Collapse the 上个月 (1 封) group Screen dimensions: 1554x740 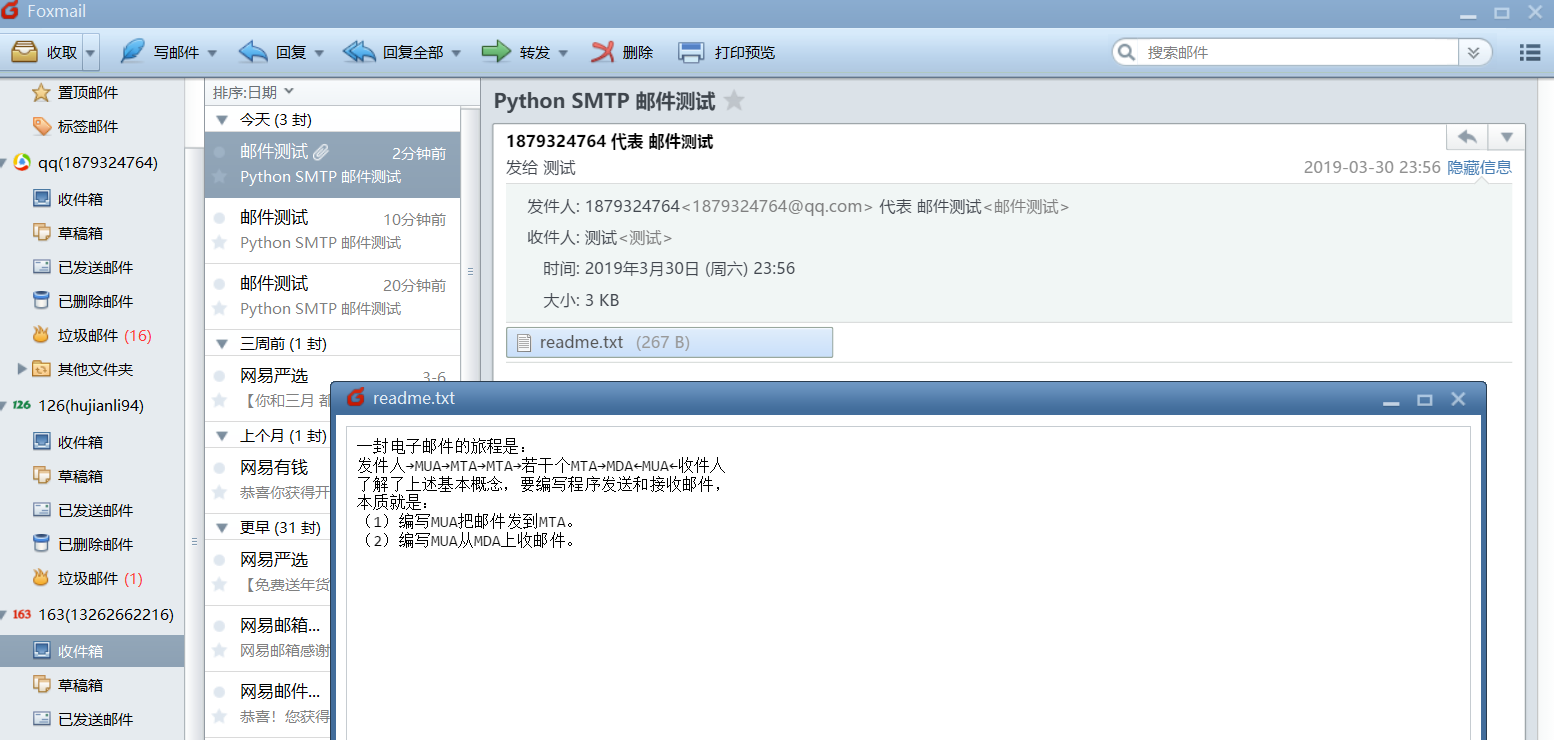pyautogui.click(x=222, y=436)
